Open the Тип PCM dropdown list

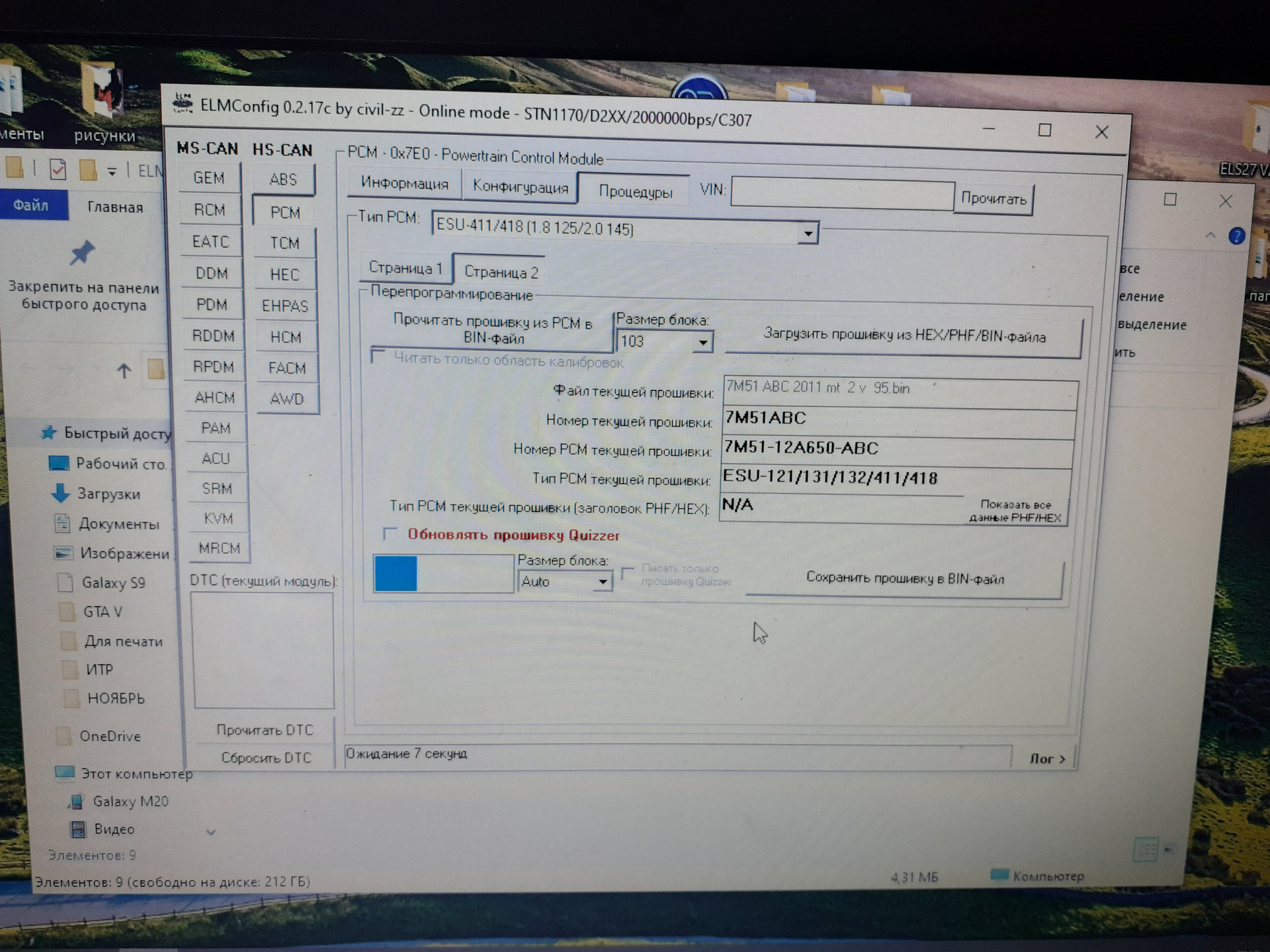click(808, 233)
